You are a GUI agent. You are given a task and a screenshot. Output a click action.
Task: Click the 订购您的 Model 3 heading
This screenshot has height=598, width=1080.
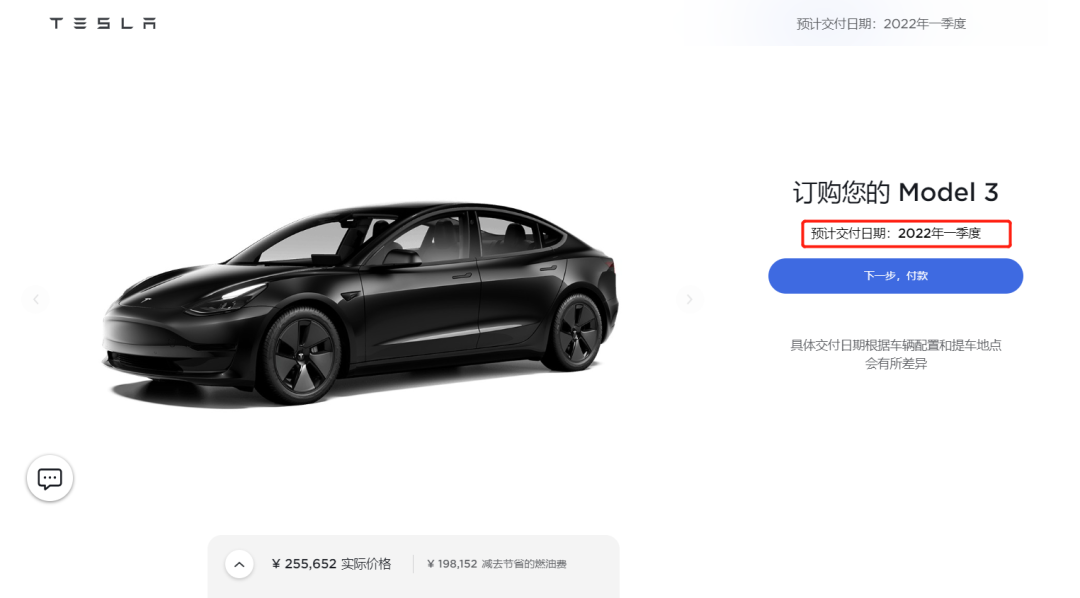click(895, 192)
